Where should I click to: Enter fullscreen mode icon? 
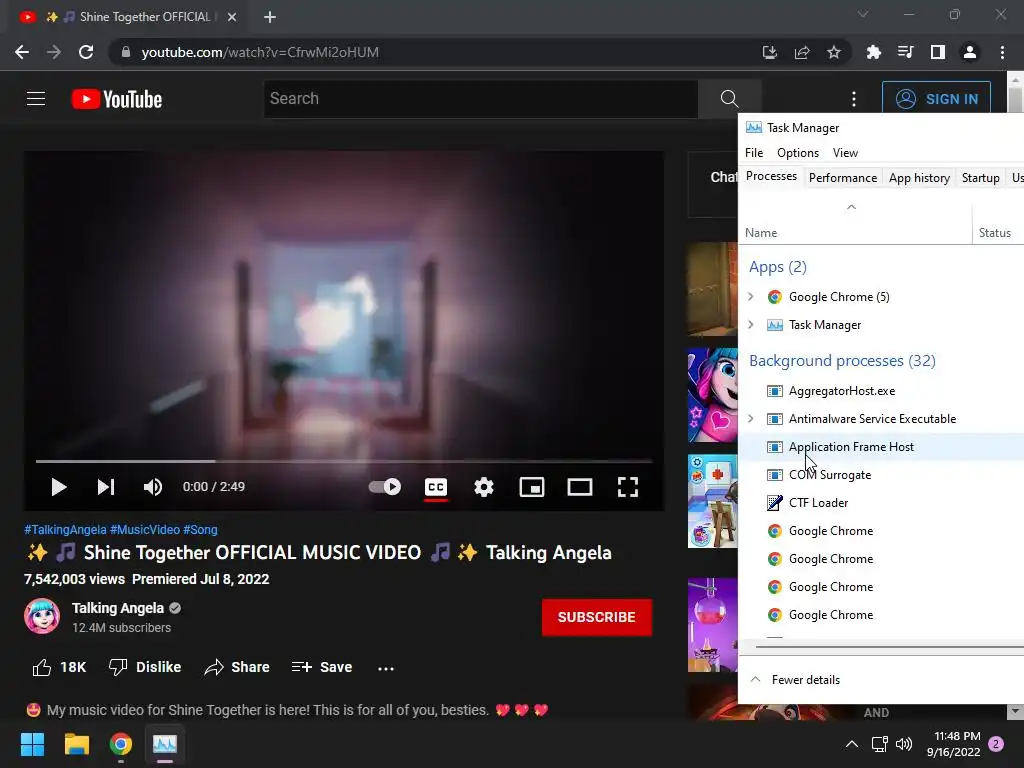pyautogui.click(x=628, y=487)
